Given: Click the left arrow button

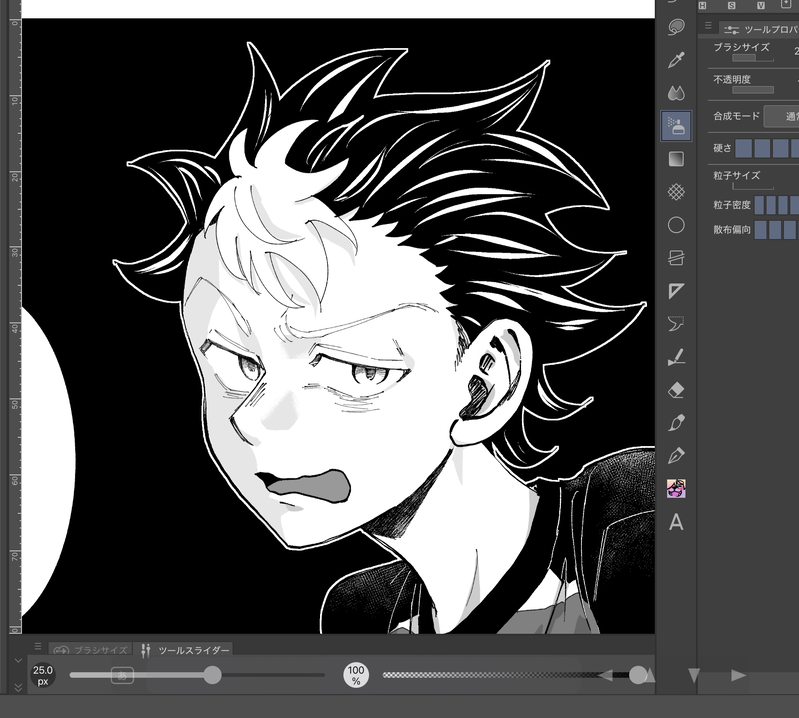Looking at the screenshot, I should tap(605, 676).
